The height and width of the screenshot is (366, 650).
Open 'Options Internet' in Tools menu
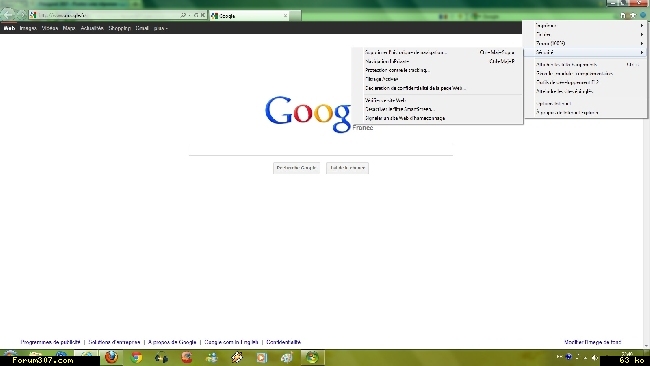click(585, 104)
